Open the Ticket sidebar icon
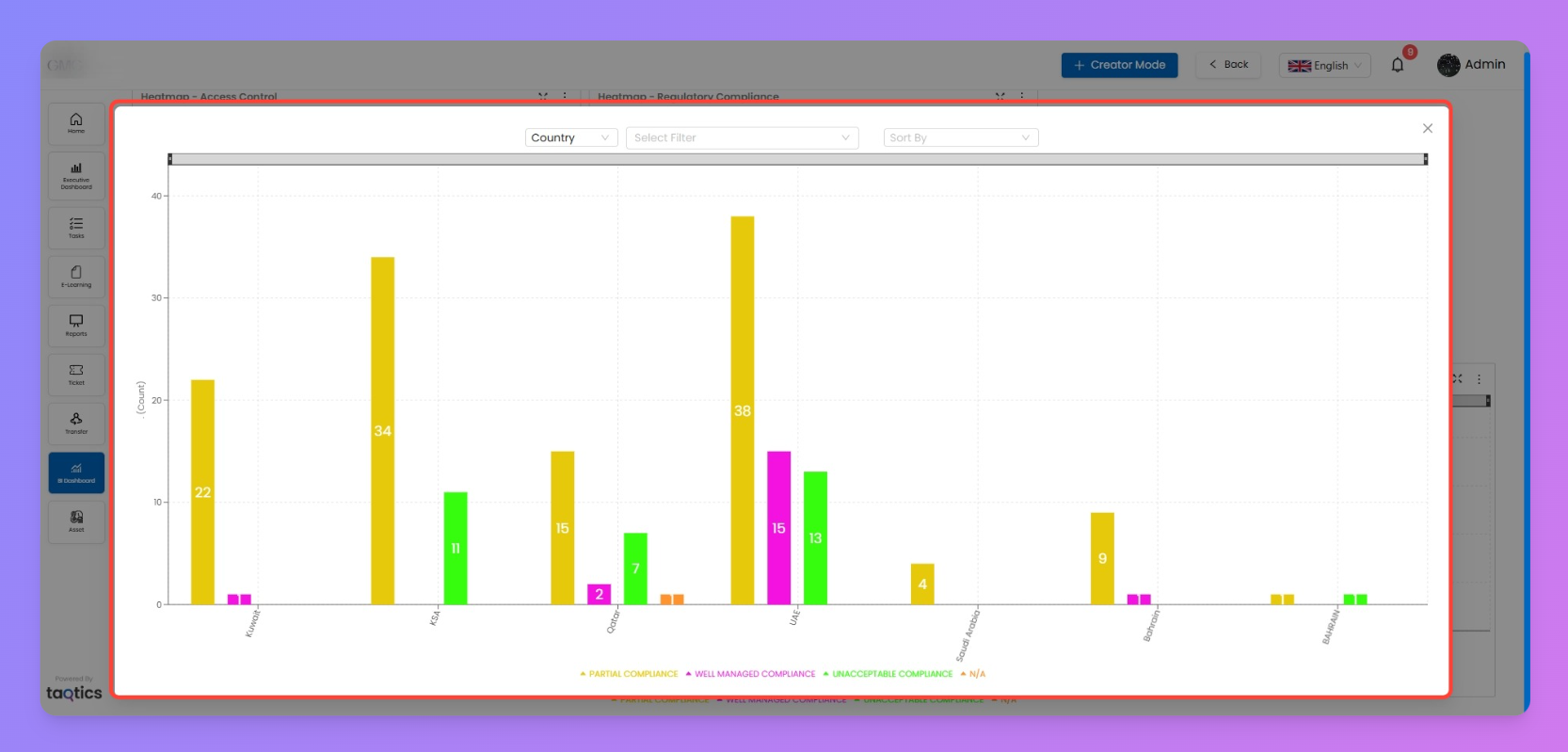The height and width of the screenshot is (752, 1568). tap(76, 375)
